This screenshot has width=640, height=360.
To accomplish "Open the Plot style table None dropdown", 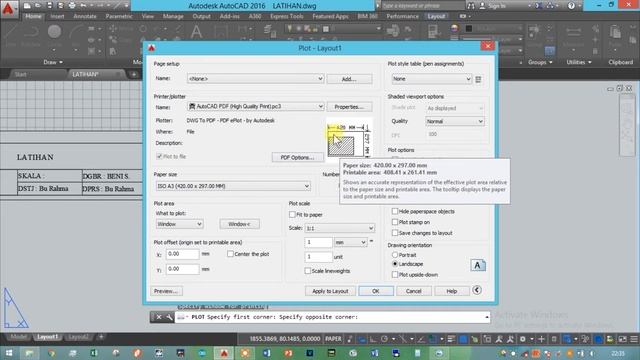I will coord(432,79).
